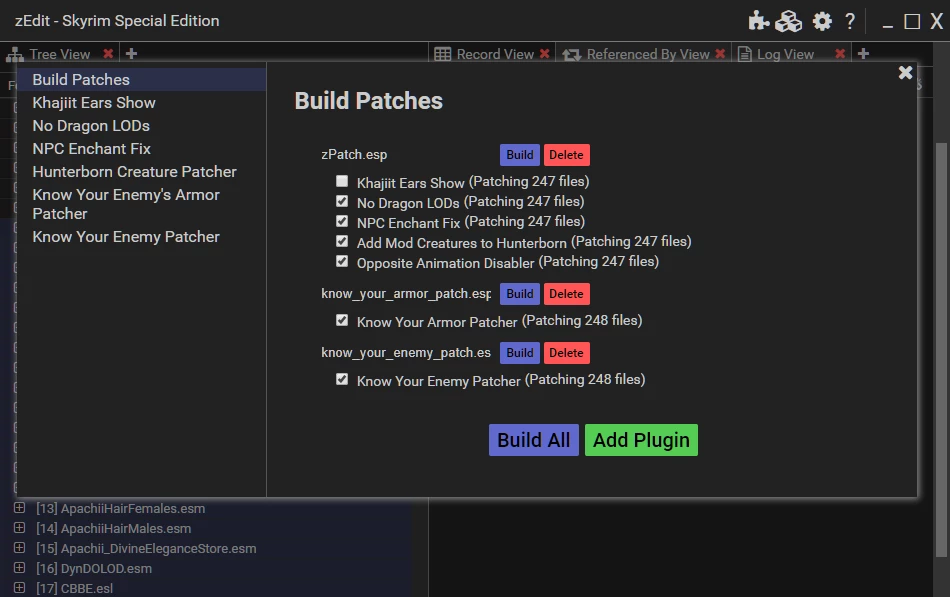This screenshot has width=950, height=597.
Task: Click the Log View document icon
Action: tap(745, 55)
